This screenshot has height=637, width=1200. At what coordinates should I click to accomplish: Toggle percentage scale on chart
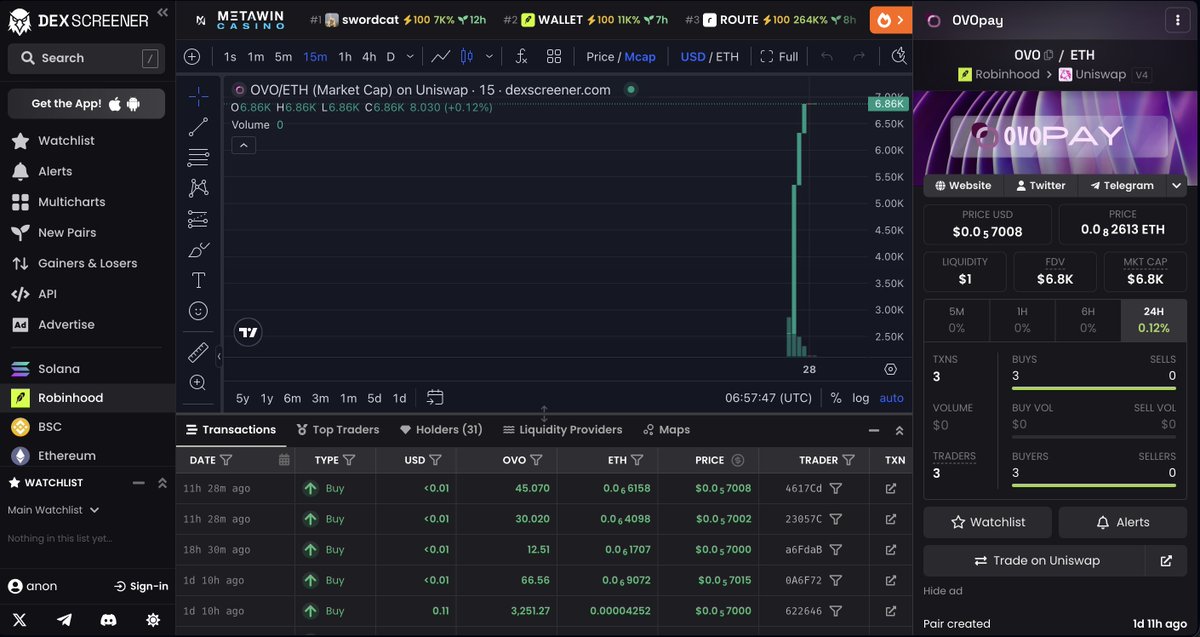[x=836, y=398]
